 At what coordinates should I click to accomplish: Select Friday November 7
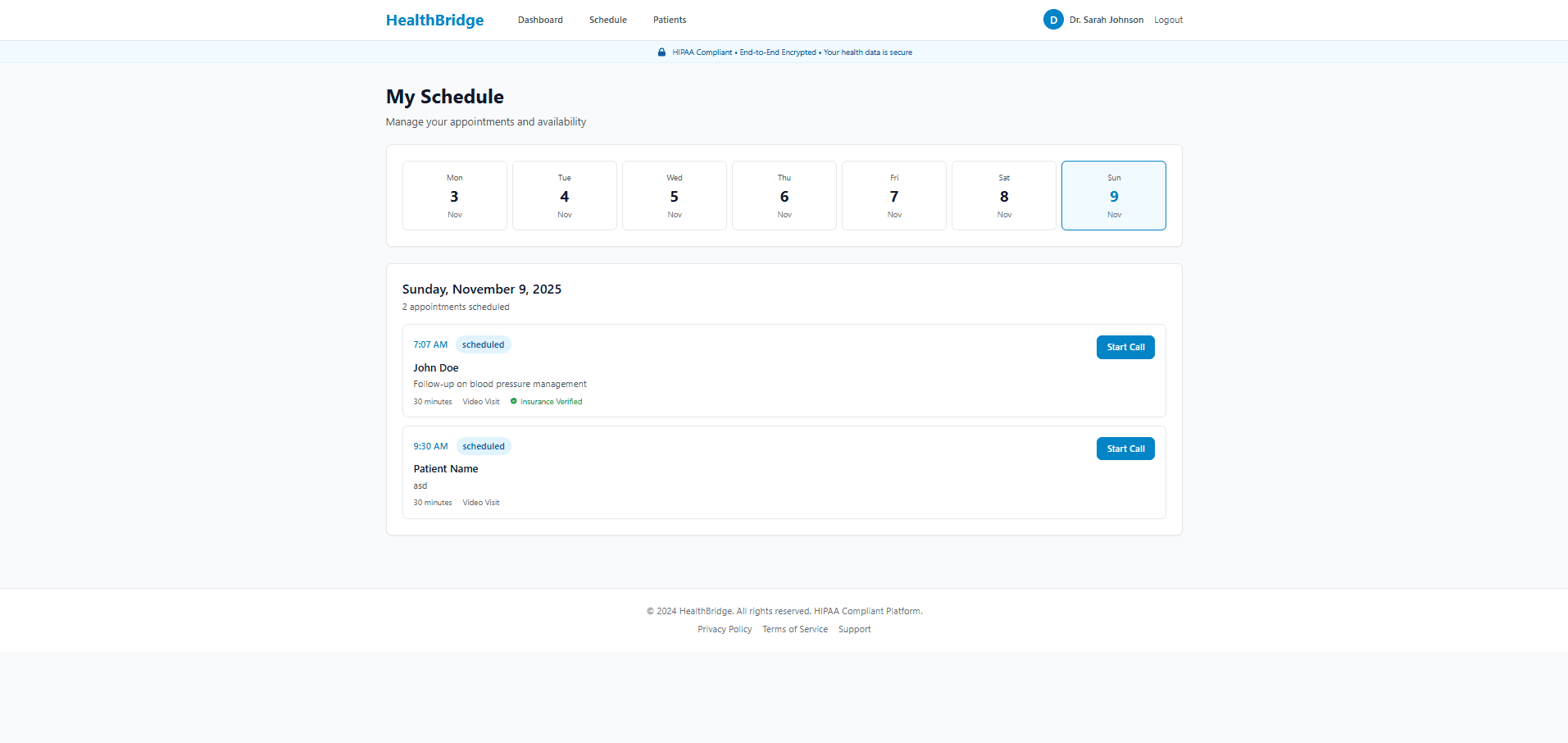click(x=893, y=195)
